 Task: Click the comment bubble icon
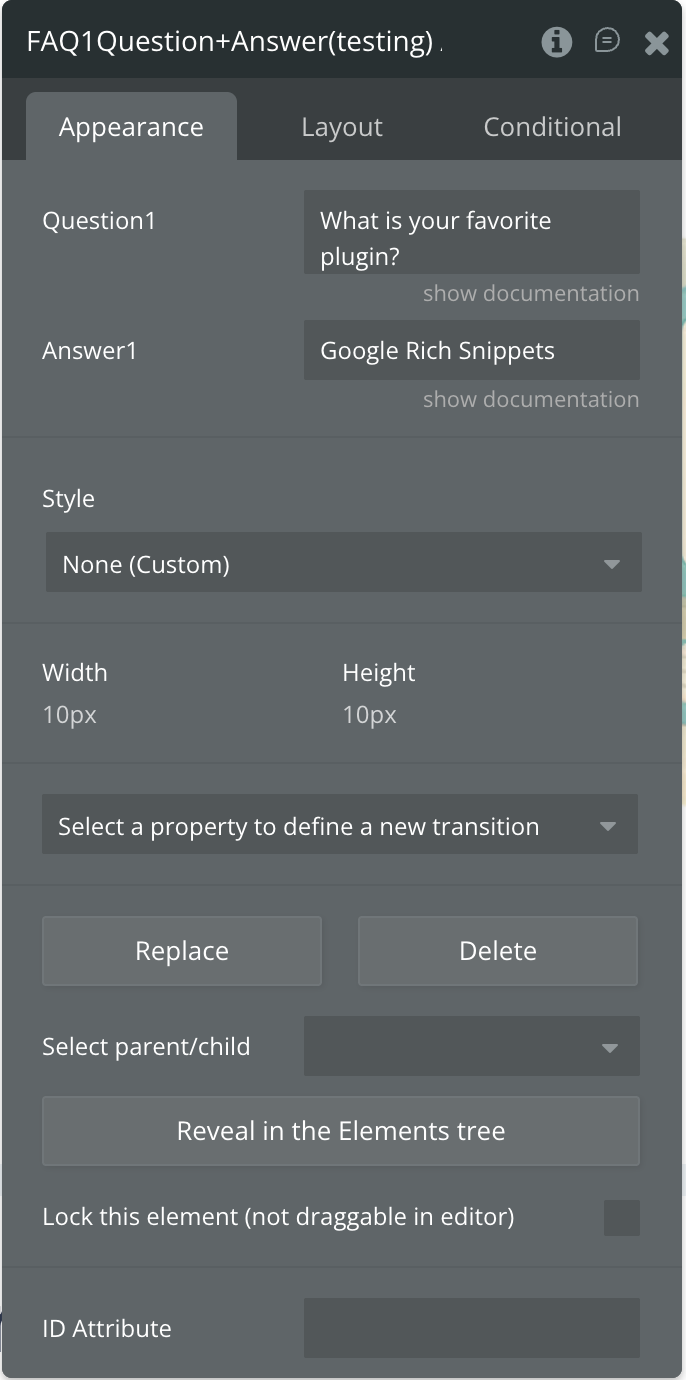click(606, 41)
